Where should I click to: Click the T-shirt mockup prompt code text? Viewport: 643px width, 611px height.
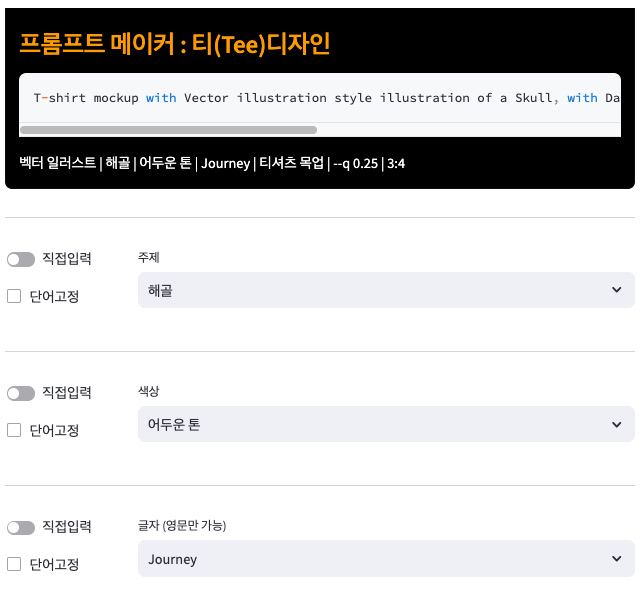point(300,98)
